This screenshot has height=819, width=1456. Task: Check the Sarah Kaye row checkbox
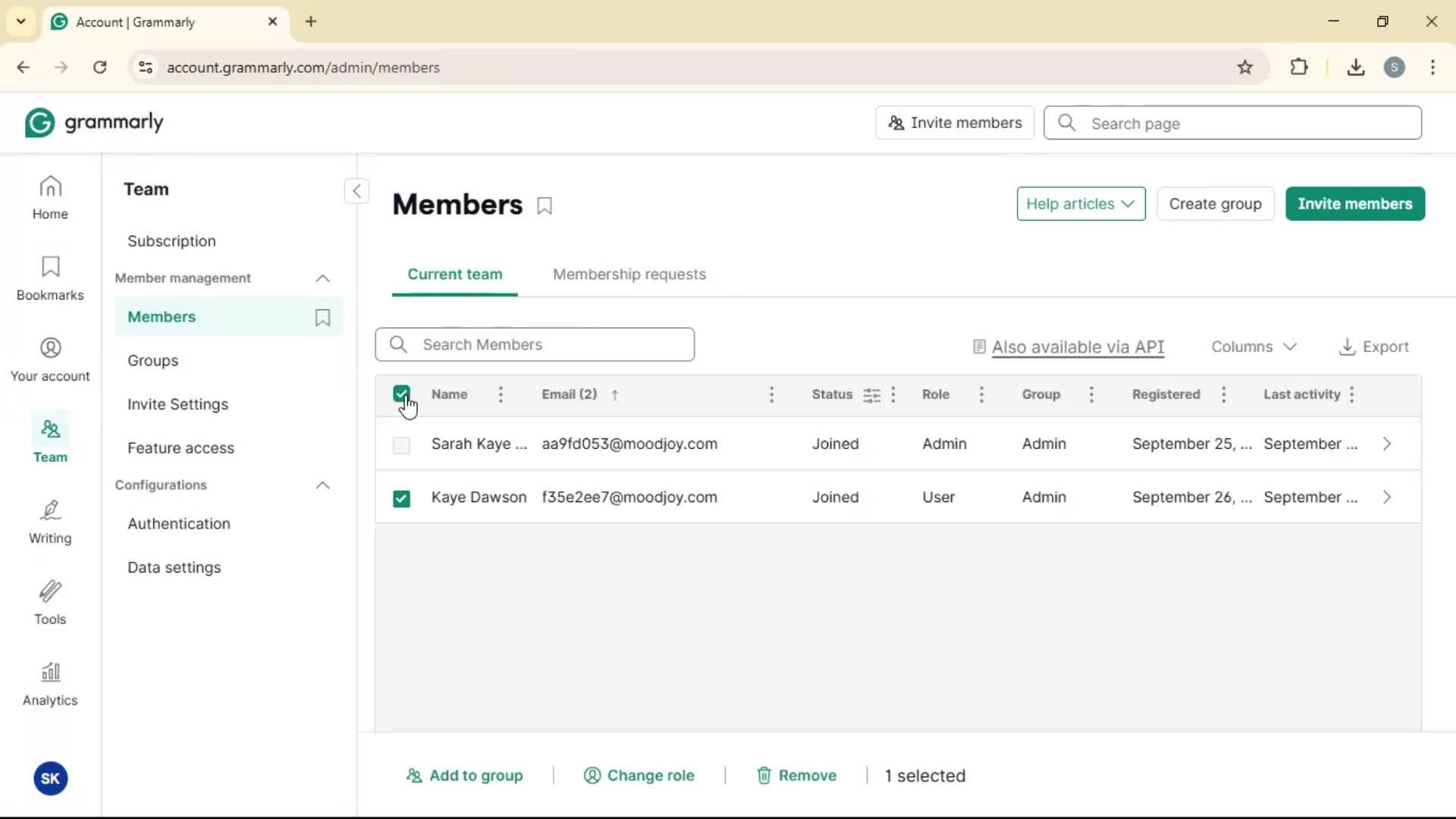(401, 445)
